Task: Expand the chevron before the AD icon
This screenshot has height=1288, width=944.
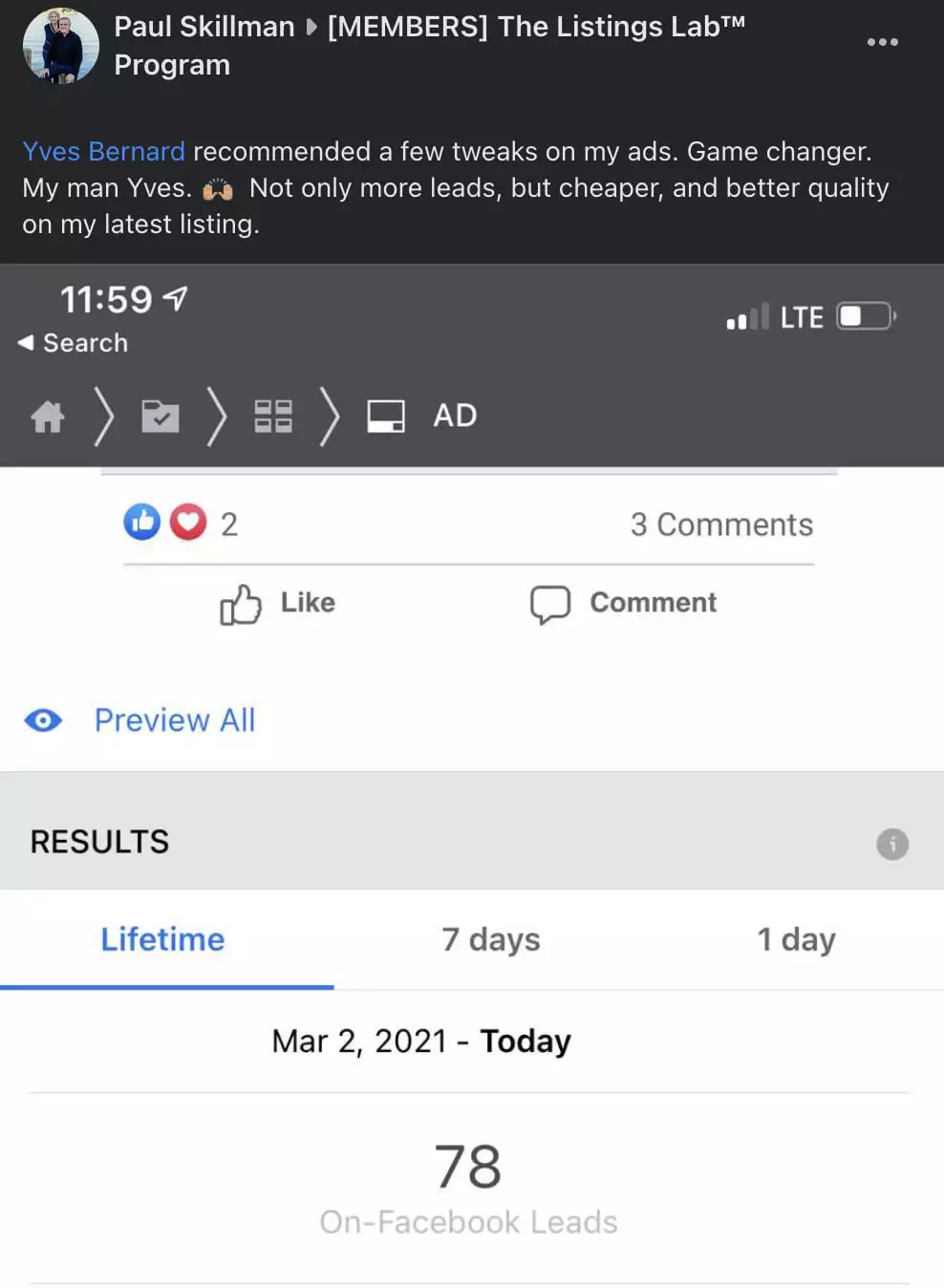Action: coord(330,417)
